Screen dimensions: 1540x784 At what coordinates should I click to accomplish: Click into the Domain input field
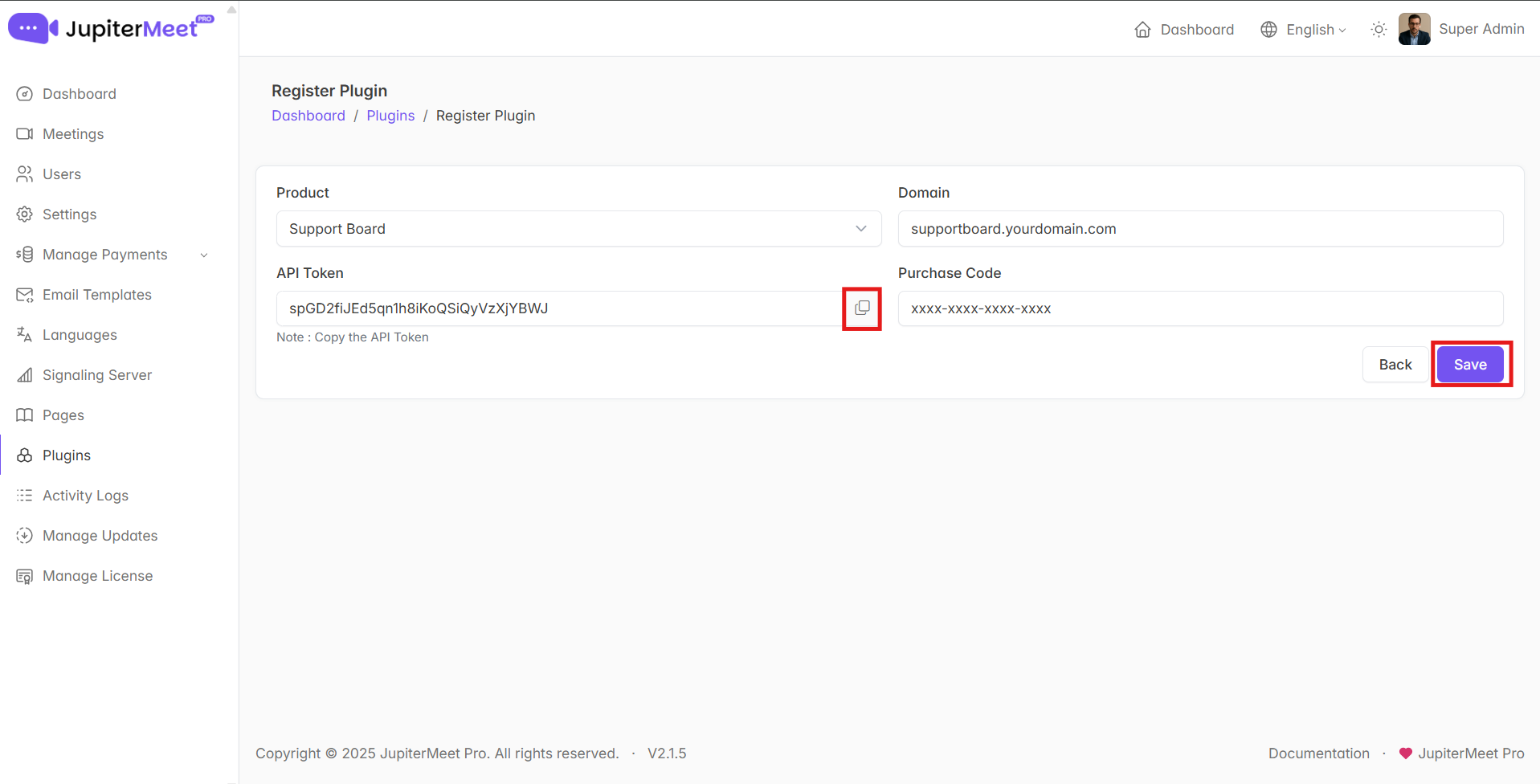(x=1200, y=229)
